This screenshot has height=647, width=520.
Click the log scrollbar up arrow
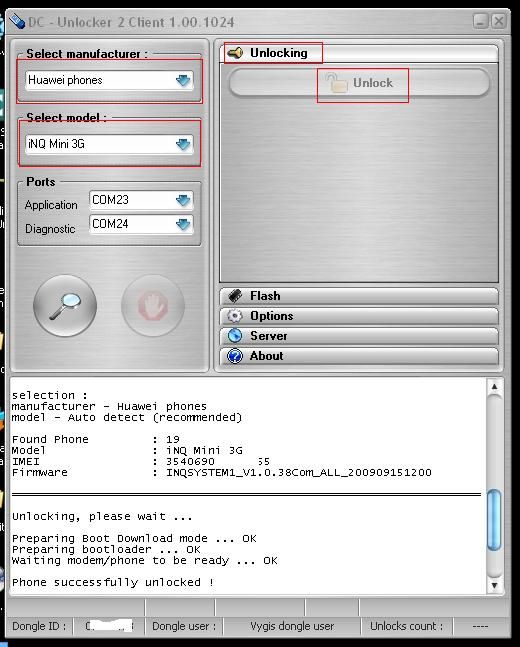494,387
